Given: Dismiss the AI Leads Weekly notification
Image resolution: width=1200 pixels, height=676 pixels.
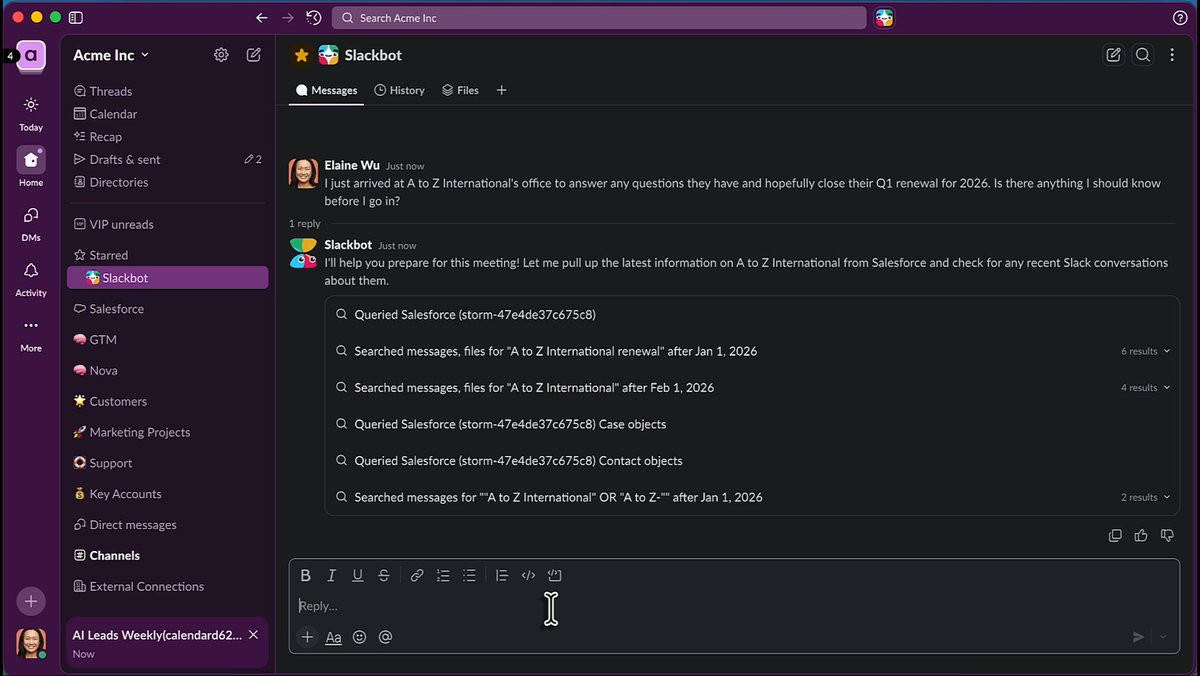Looking at the screenshot, I should pyautogui.click(x=253, y=635).
